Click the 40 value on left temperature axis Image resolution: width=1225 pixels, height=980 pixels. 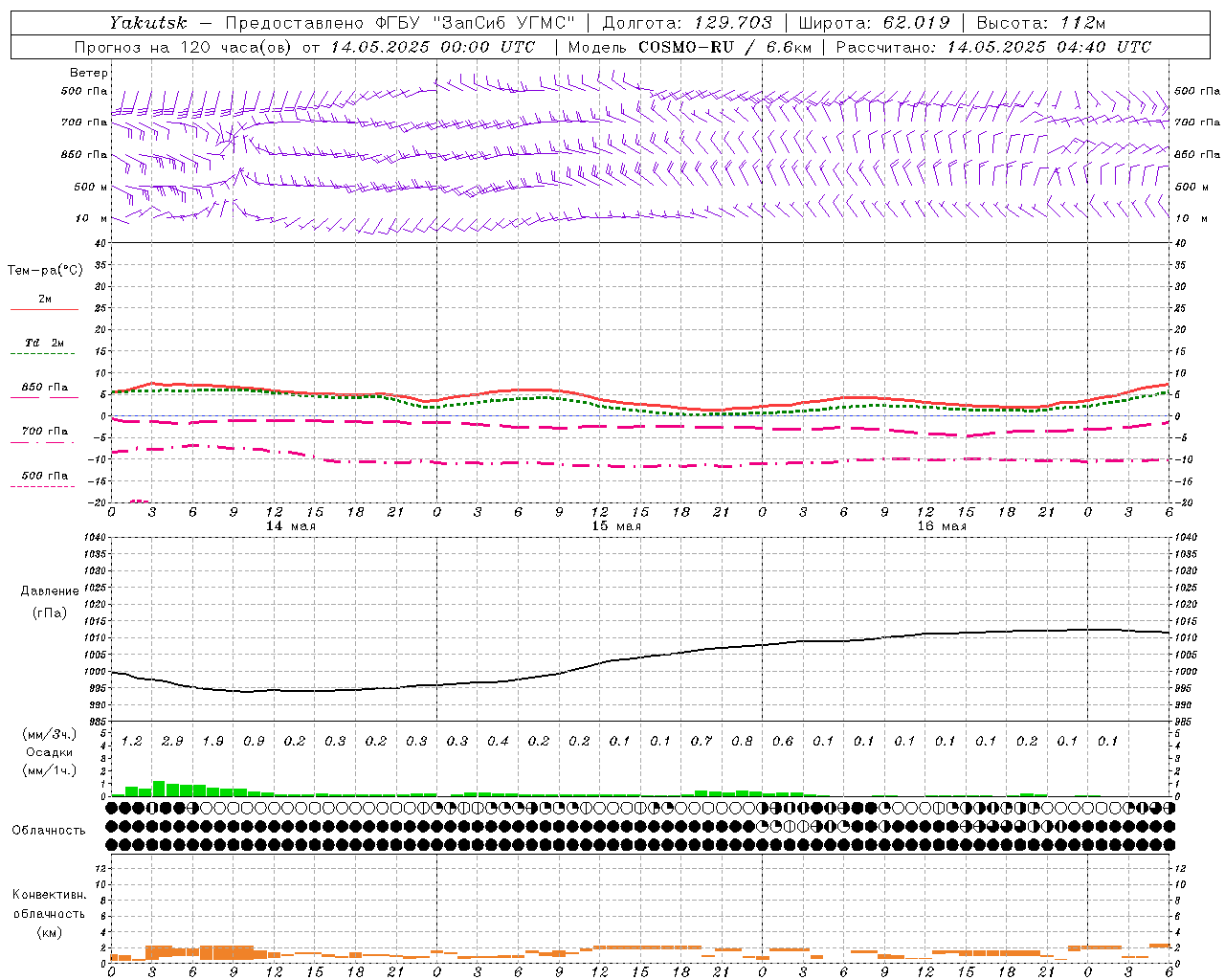[100, 244]
